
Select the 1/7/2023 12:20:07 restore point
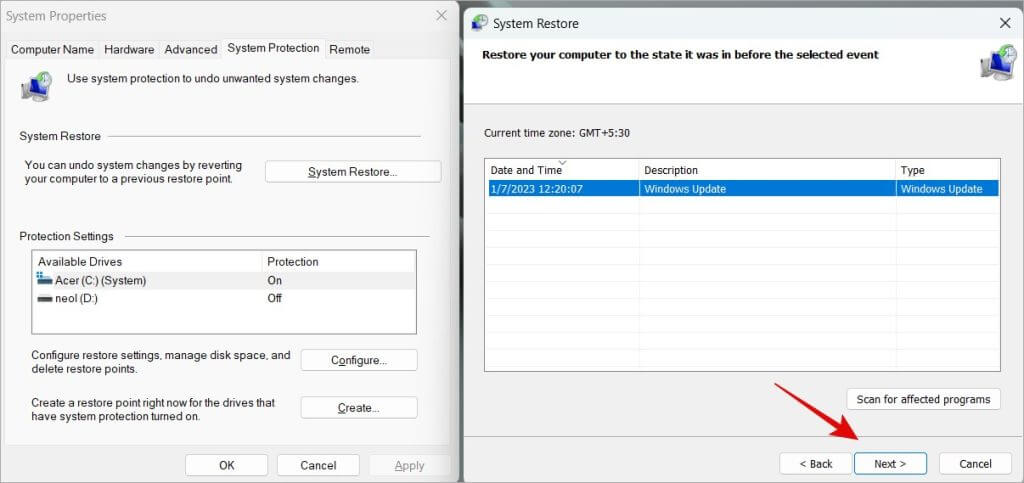pyautogui.click(x=742, y=189)
